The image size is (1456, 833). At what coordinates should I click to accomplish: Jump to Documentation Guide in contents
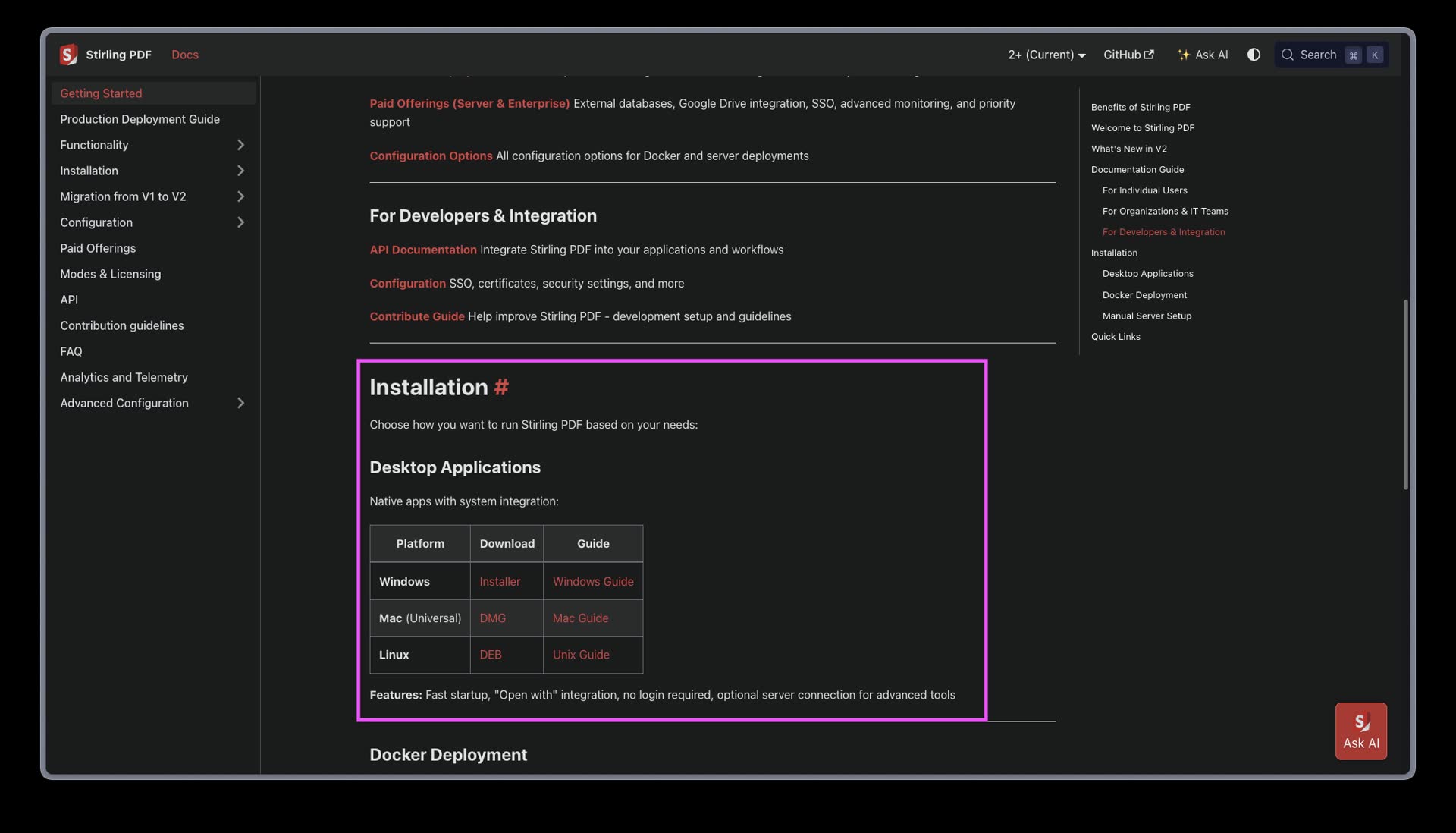[1137, 170]
